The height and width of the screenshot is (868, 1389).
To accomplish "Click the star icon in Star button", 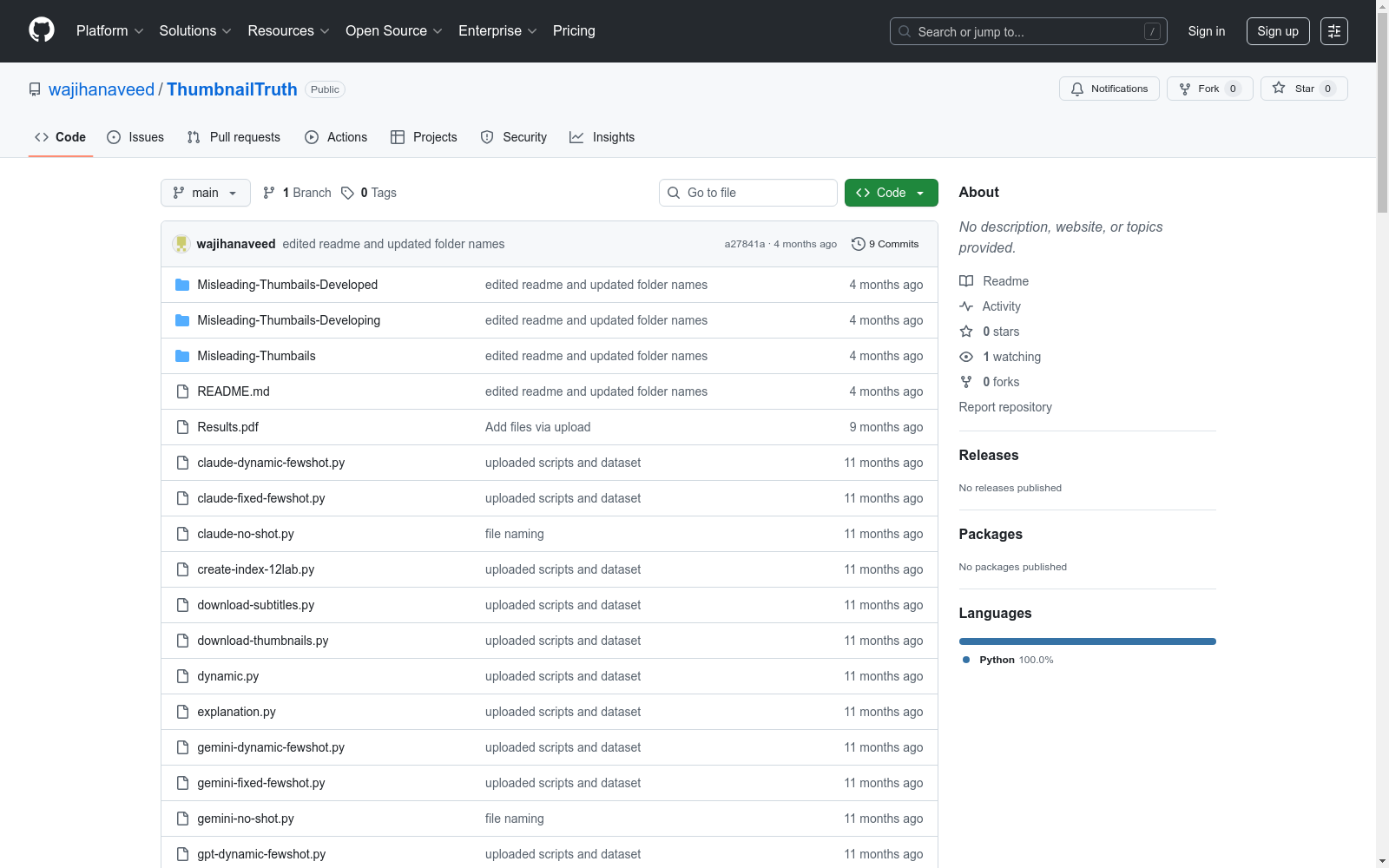I will 1279,88.
